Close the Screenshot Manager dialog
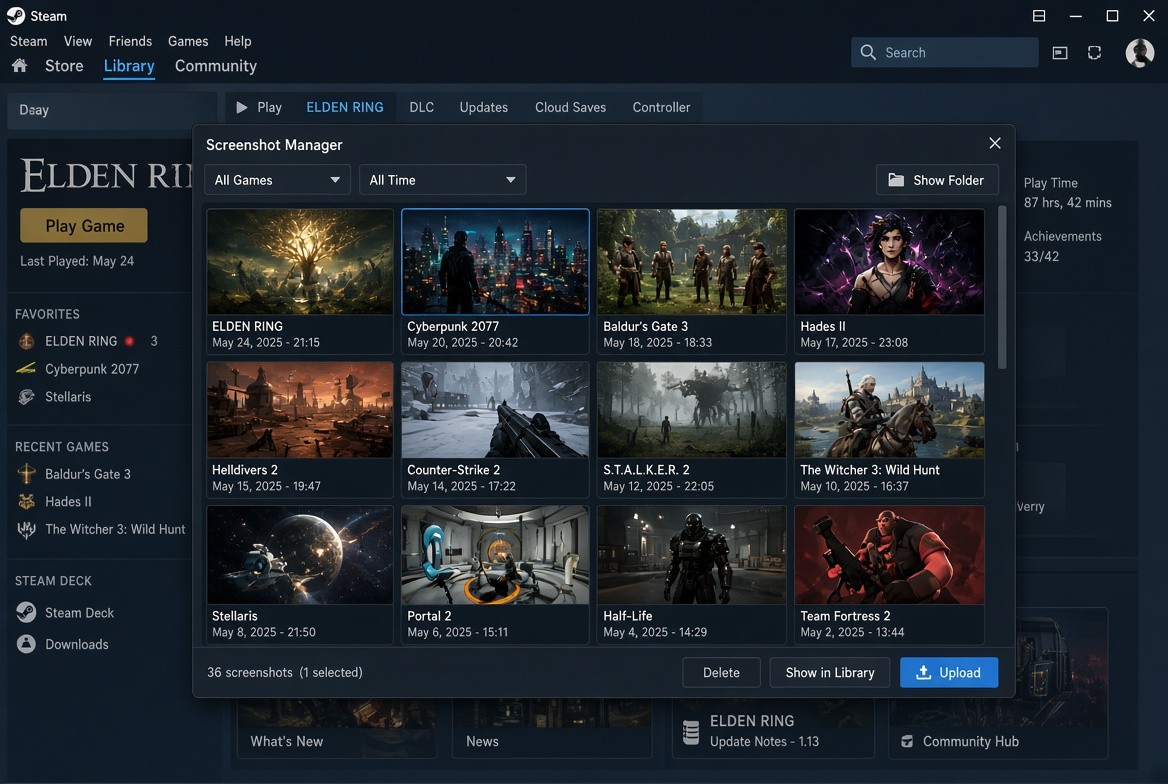 994,143
